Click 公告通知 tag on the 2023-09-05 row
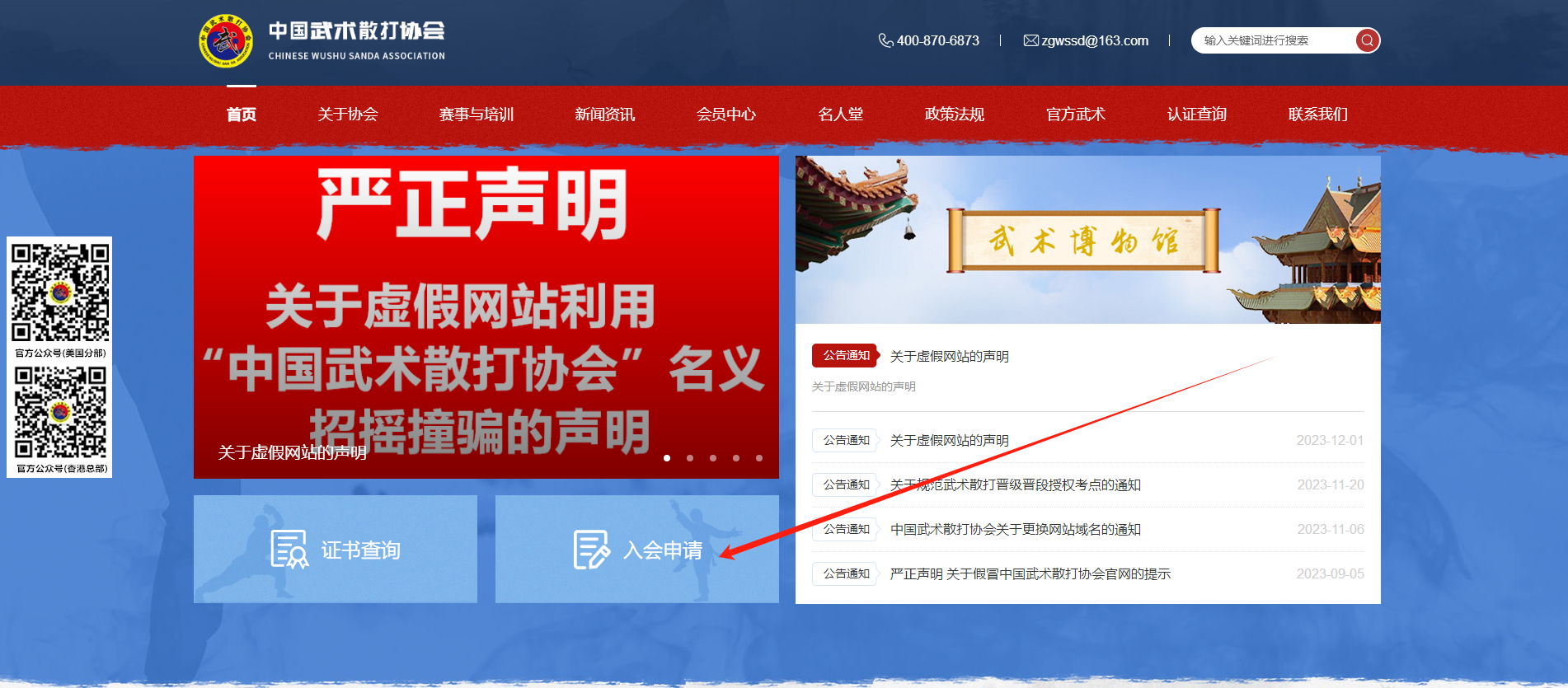The image size is (1568, 688). 846,573
